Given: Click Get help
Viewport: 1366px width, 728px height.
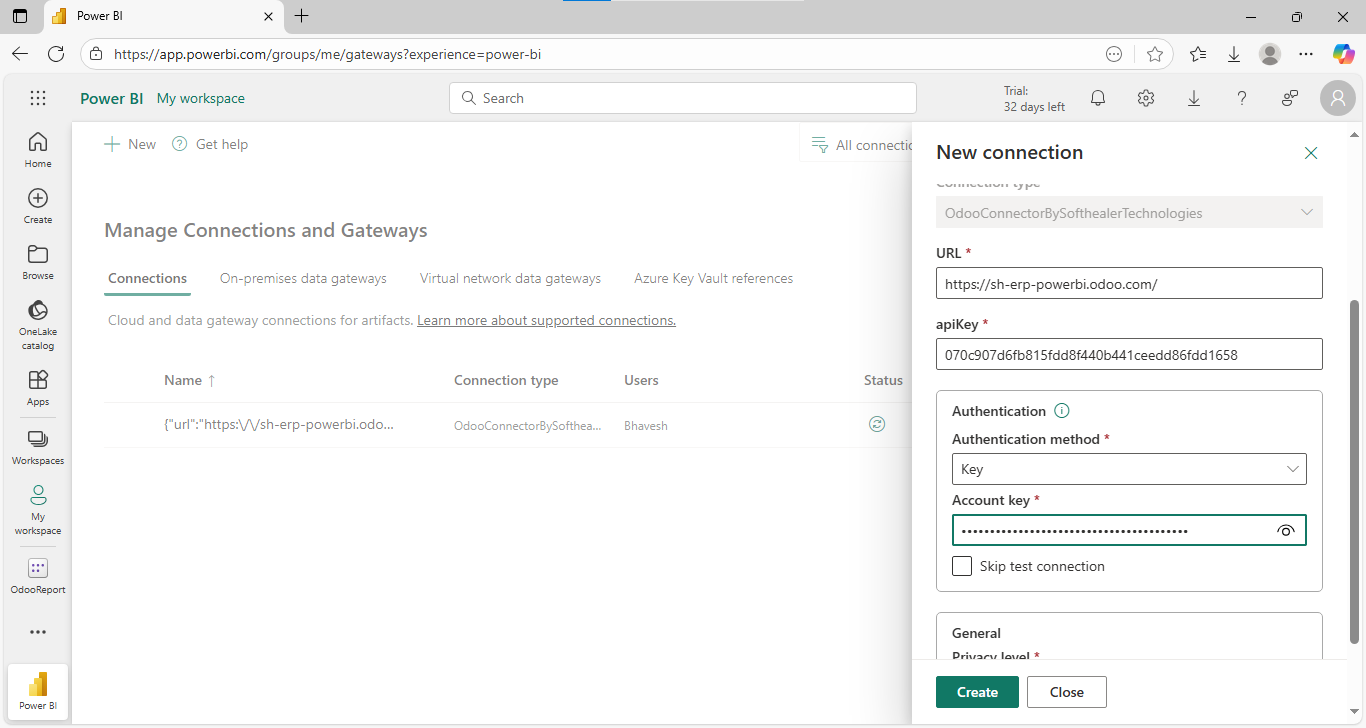Looking at the screenshot, I should click(x=210, y=144).
